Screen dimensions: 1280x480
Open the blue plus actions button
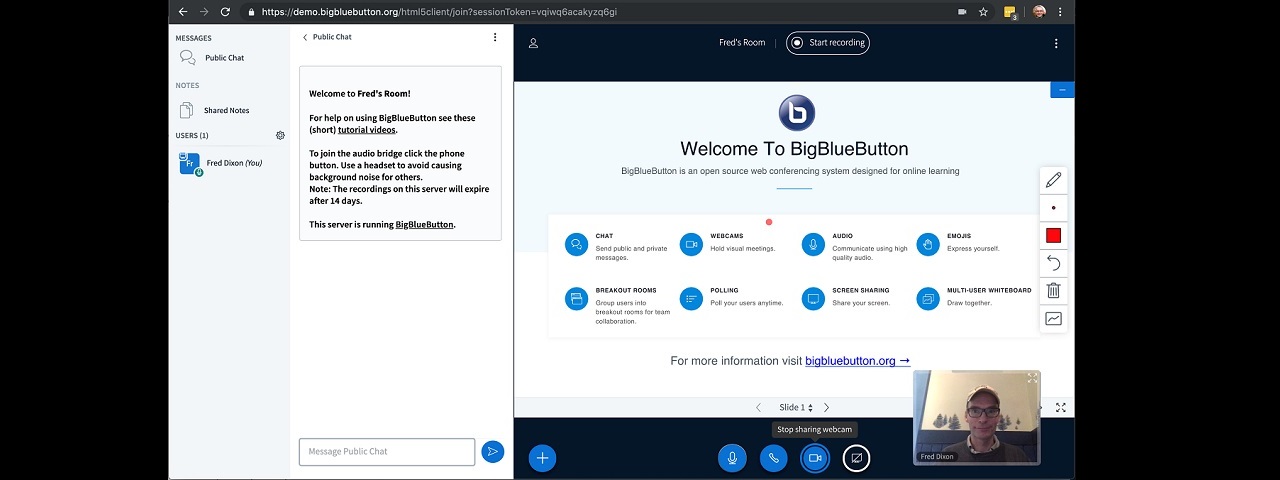coord(542,458)
